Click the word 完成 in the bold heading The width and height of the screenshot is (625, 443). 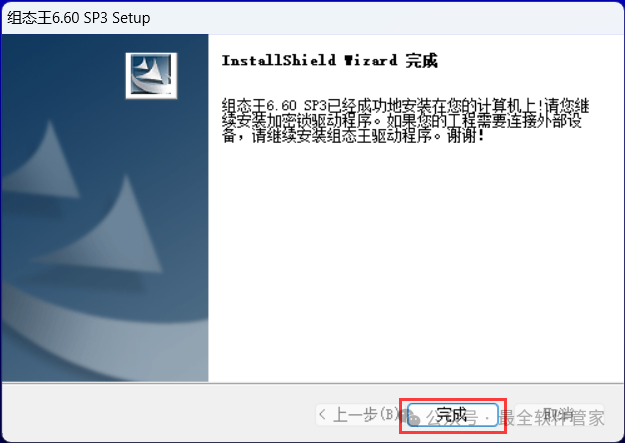(422, 61)
